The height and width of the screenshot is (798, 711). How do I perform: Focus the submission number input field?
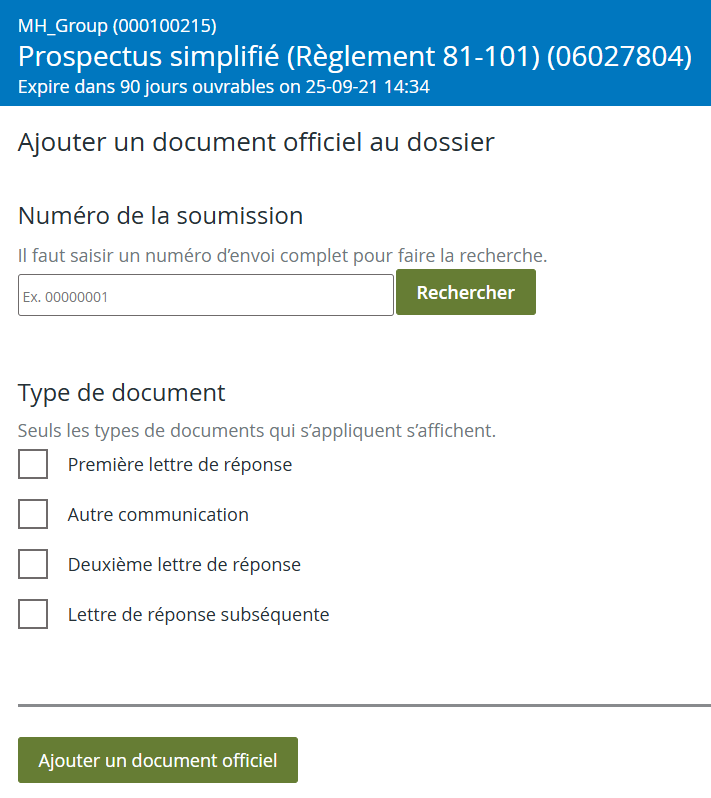click(205, 296)
